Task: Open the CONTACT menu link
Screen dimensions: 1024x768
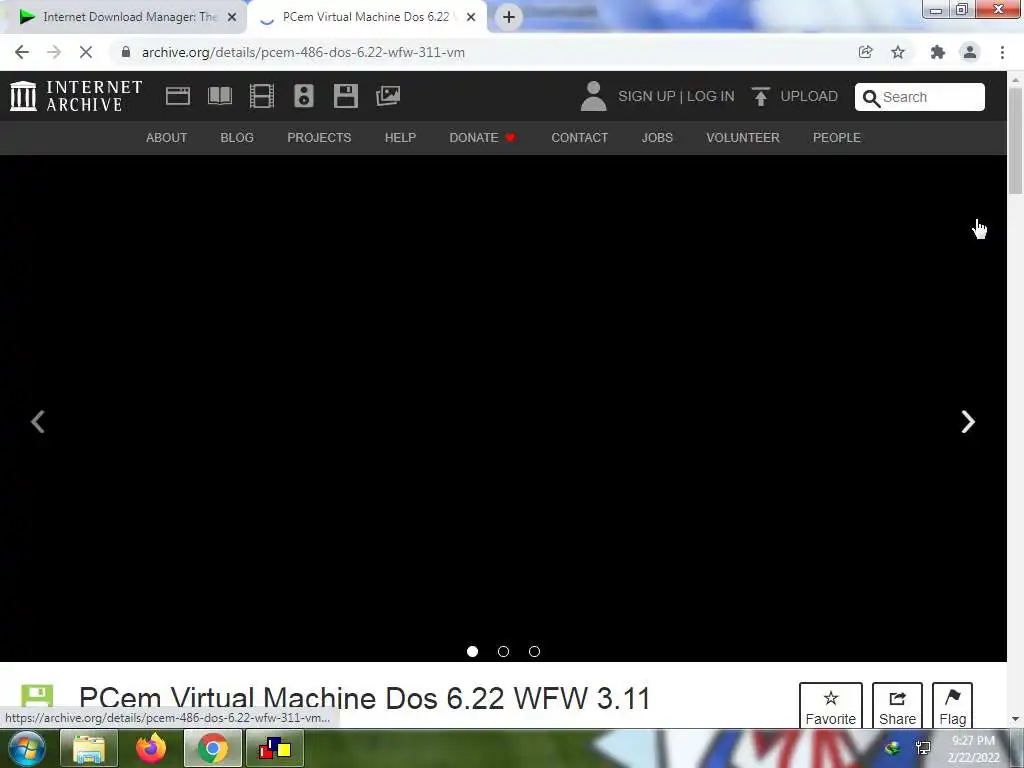Action: [x=579, y=138]
